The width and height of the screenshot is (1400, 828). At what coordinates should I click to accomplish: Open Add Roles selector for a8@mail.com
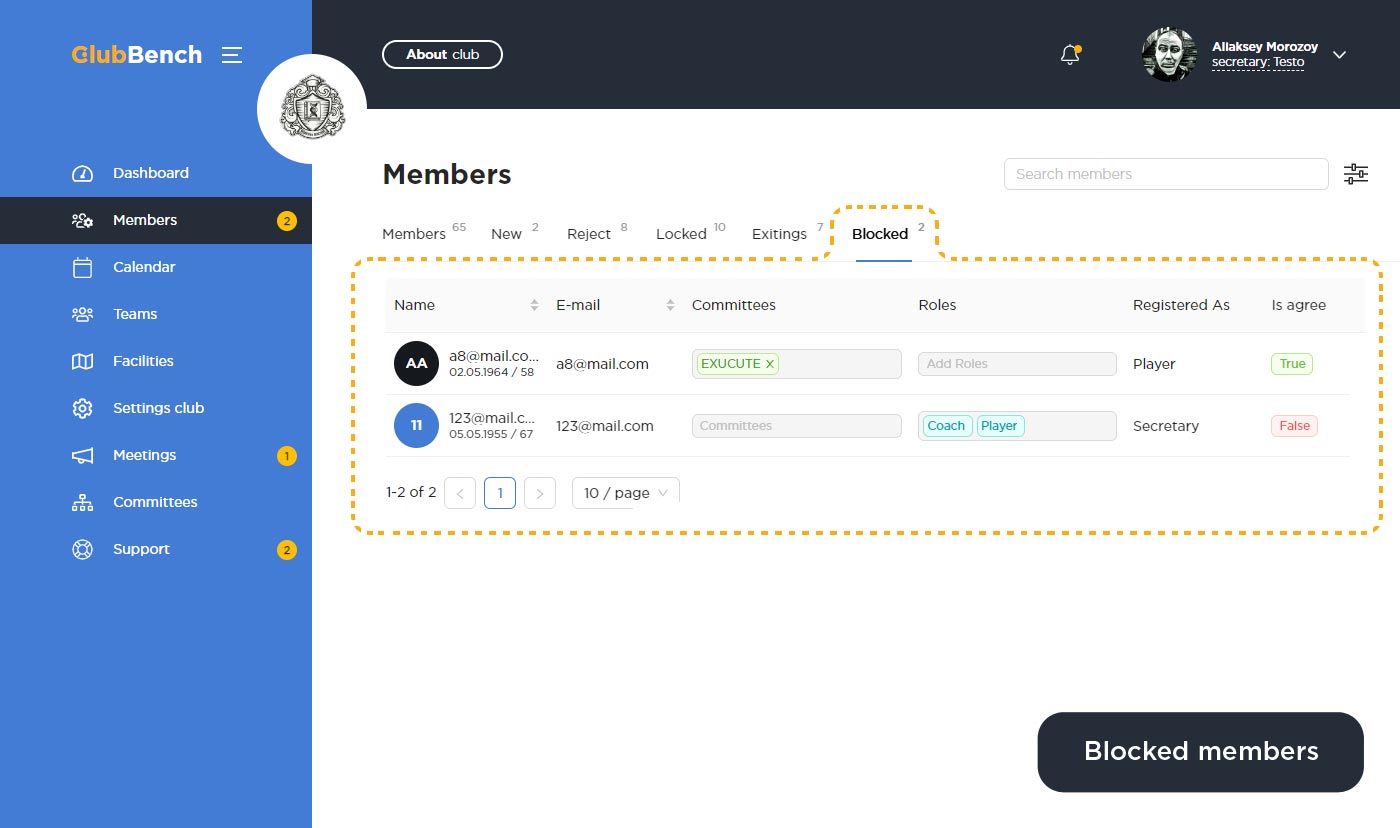(1016, 364)
